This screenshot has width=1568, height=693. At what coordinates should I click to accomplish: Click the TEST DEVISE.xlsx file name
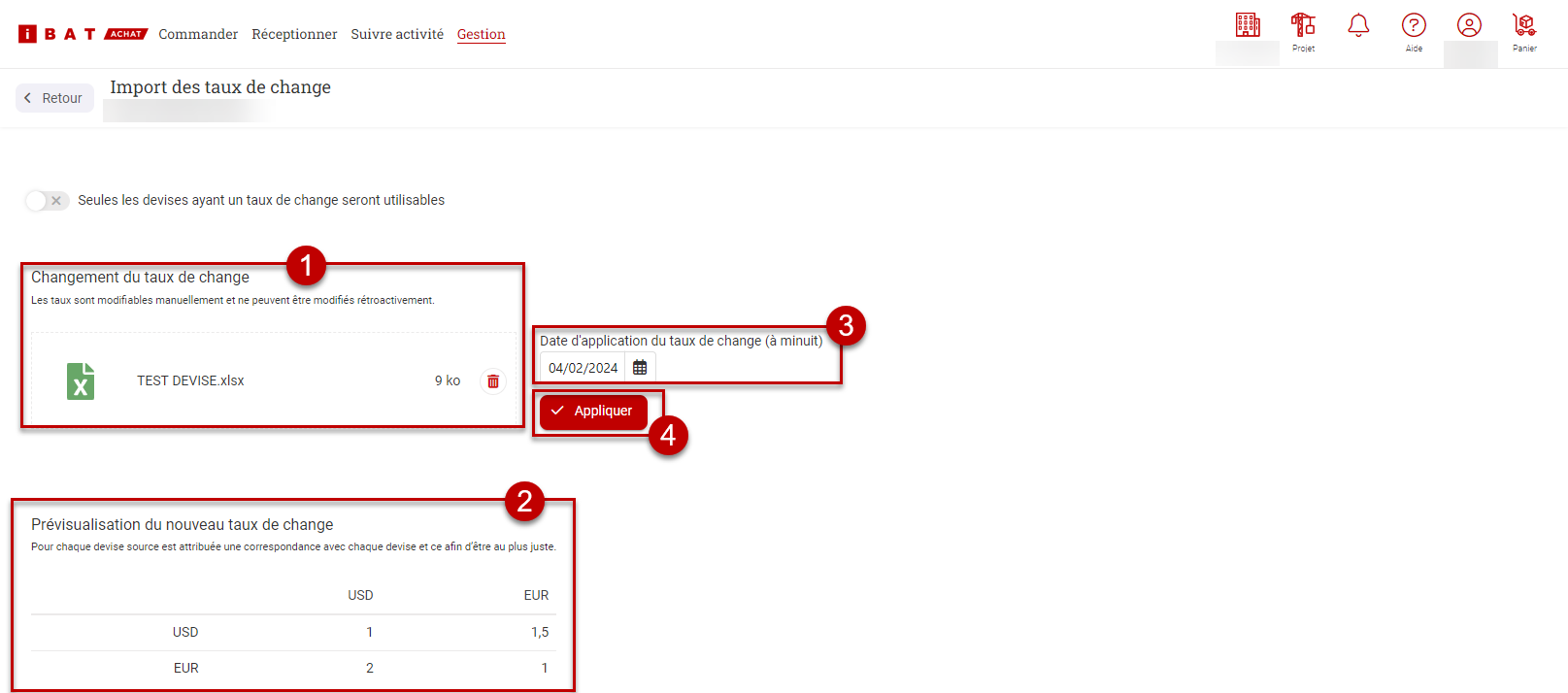(190, 380)
